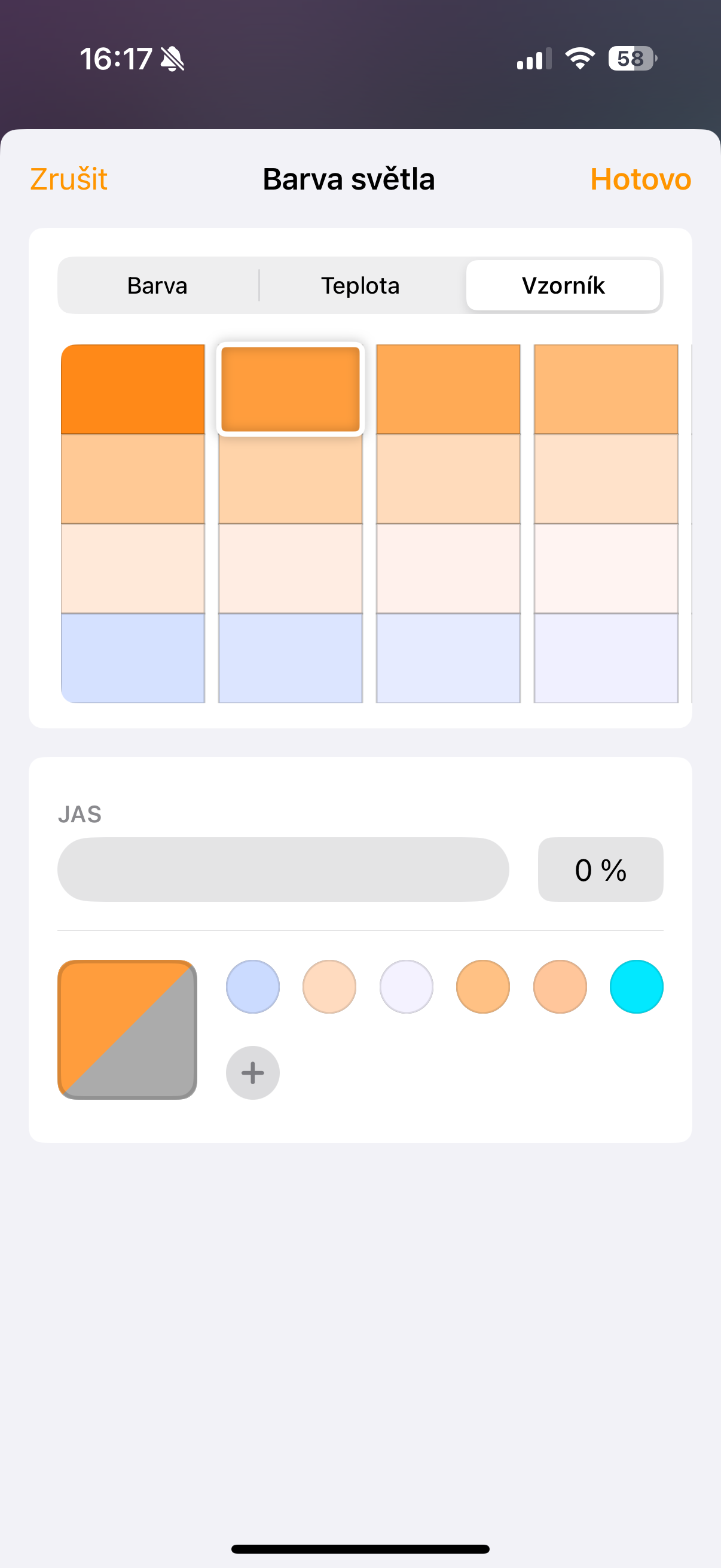Tap the Wi-Fi icon in status bar
The height and width of the screenshot is (1568, 721).
click(x=579, y=59)
